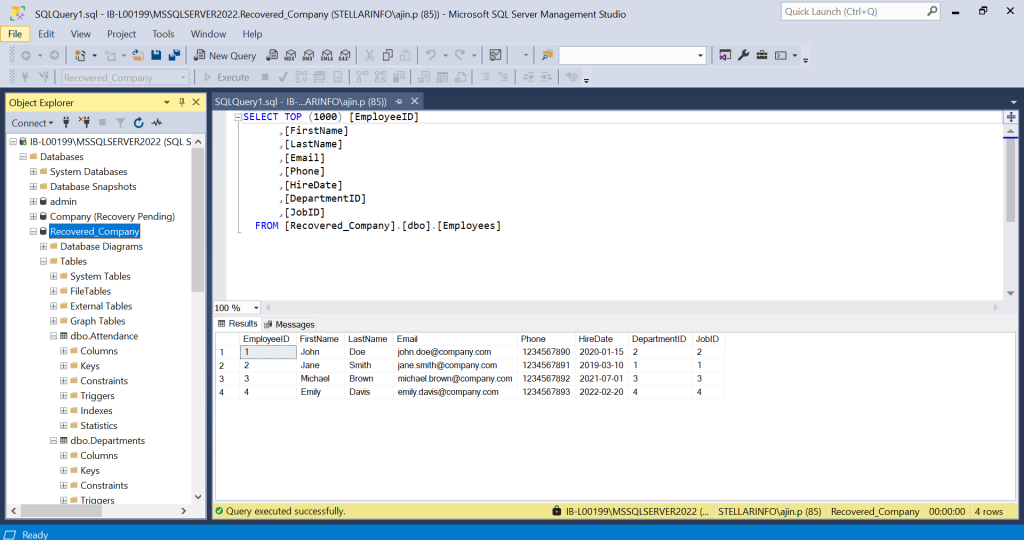Click the Copy icon in toolbar

point(386,55)
